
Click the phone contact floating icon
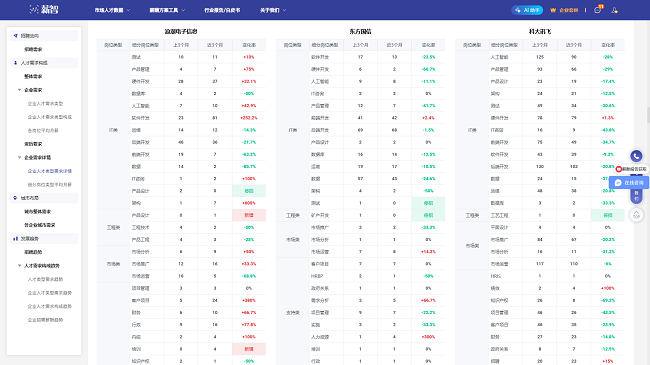pos(636,156)
